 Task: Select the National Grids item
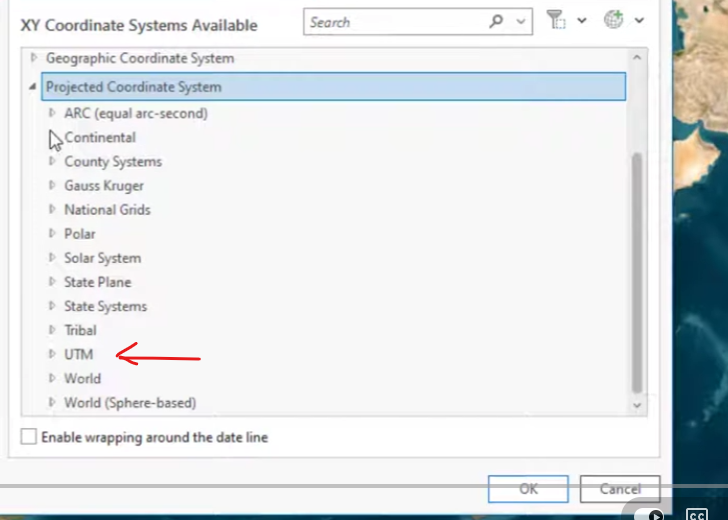107,209
